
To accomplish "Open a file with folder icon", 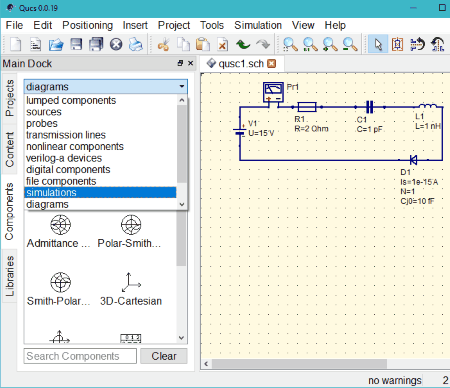I will click(56, 44).
